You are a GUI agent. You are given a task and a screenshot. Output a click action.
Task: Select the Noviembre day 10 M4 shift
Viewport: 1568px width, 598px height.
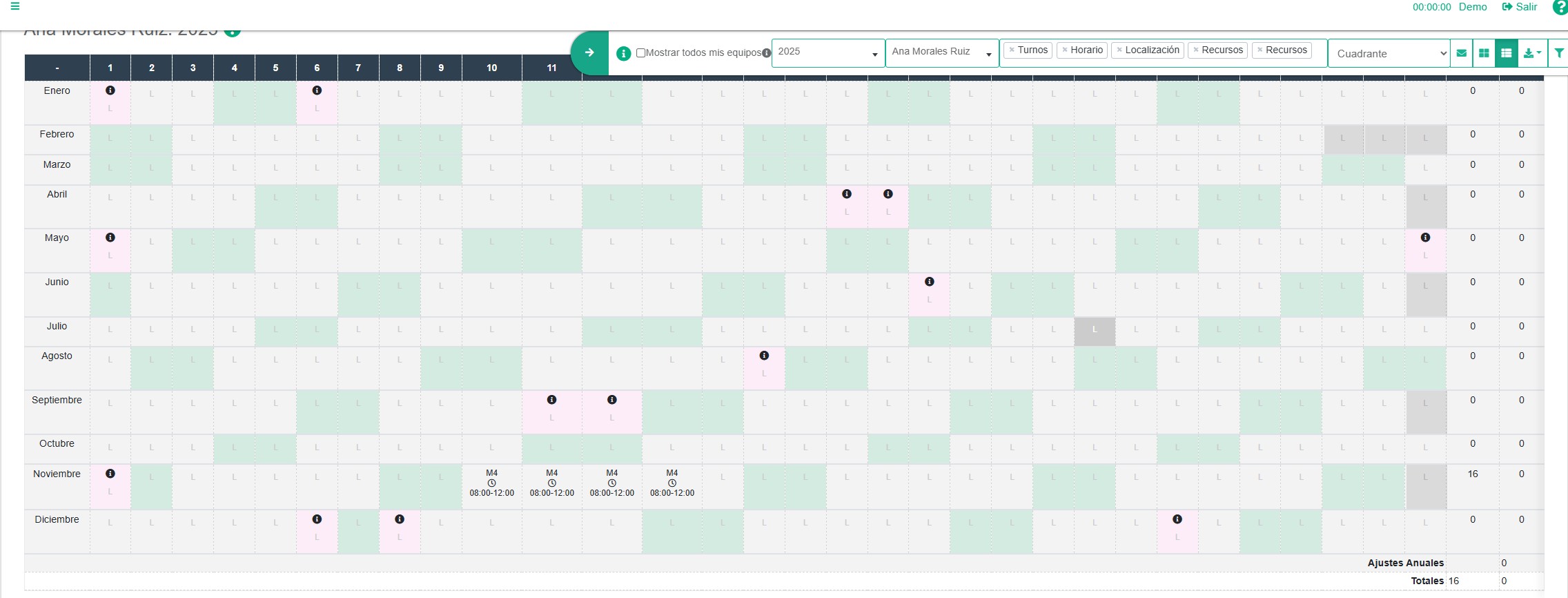coord(491,483)
